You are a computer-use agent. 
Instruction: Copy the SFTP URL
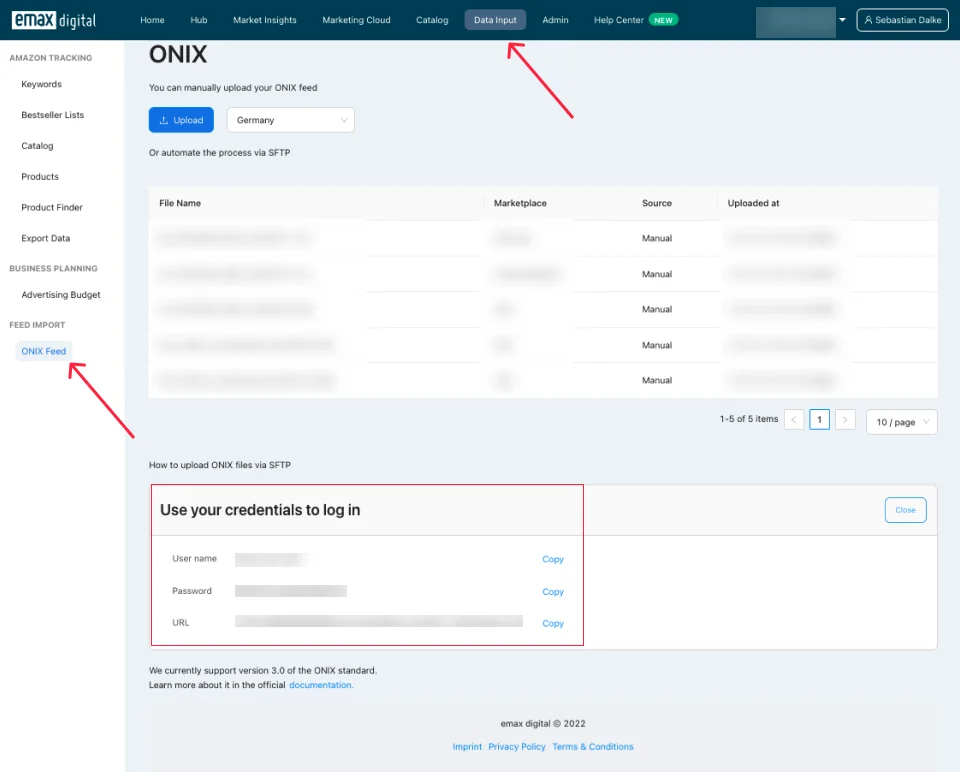pos(553,624)
